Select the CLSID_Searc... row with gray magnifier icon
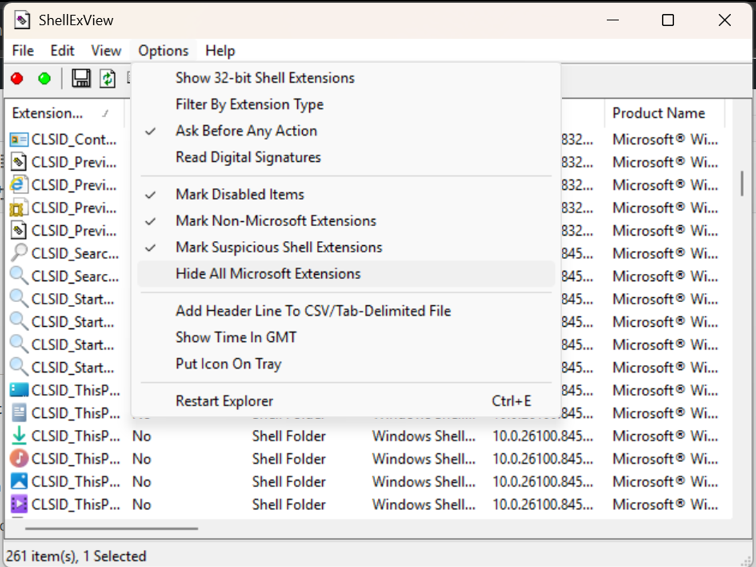The height and width of the screenshot is (567, 756). coord(63,254)
